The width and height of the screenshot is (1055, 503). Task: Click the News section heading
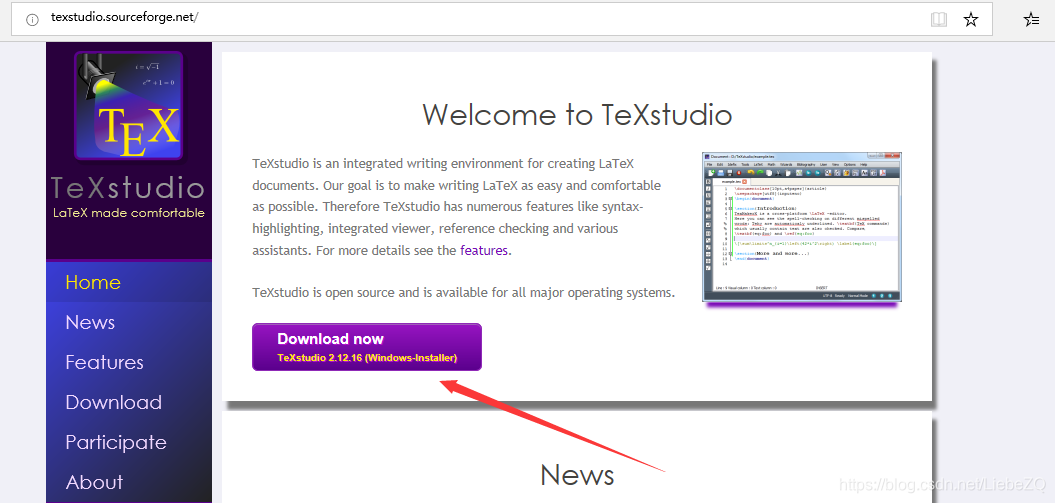pos(577,474)
